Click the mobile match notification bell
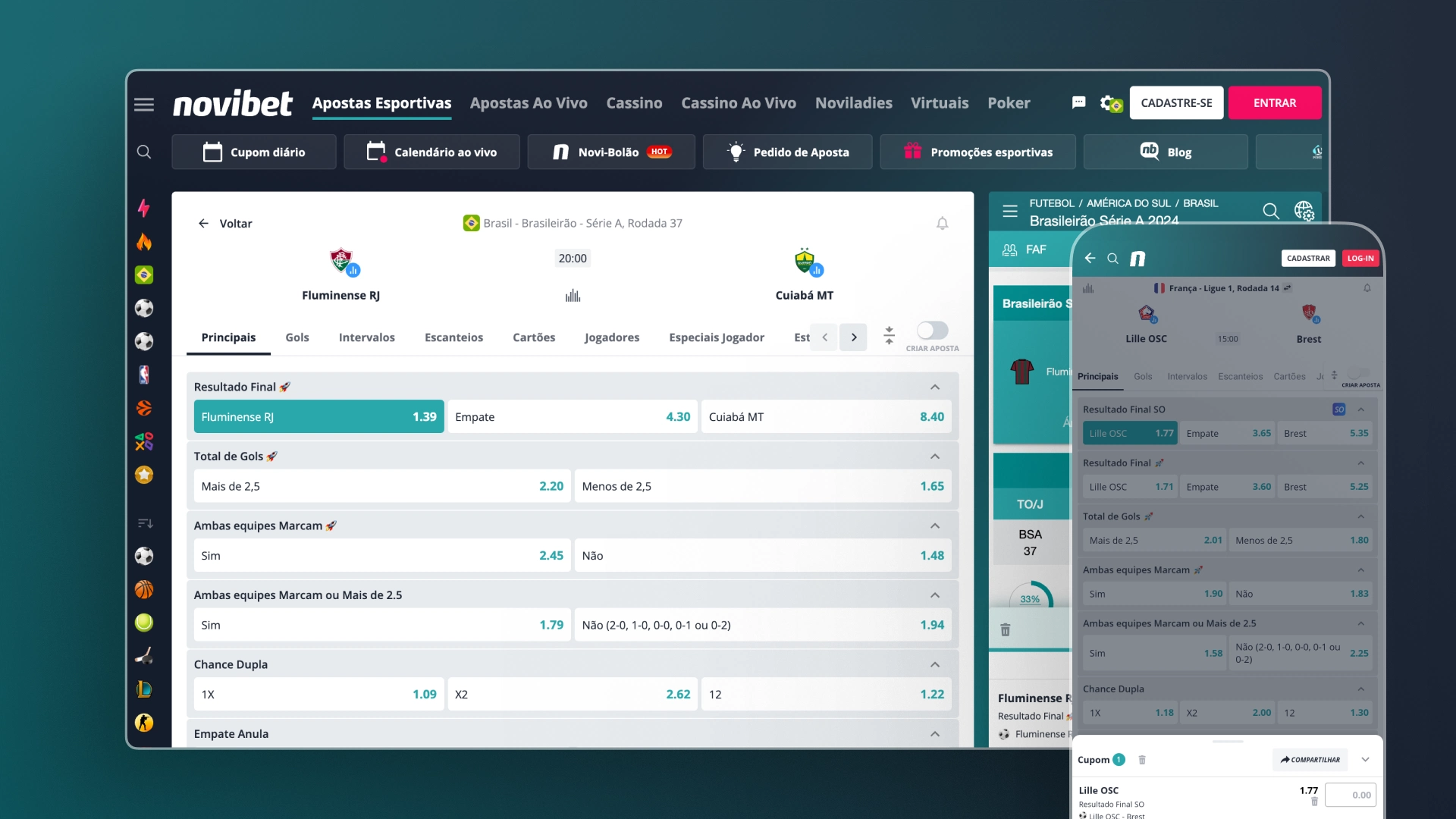The width and height of the screenshot is (1456, 819). pyautogui.click(x=1367, y=288)
